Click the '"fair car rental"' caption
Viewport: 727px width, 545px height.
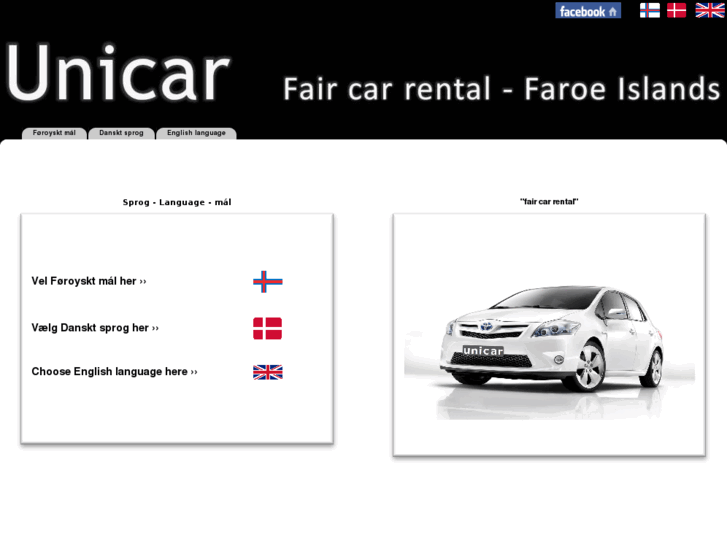(549, 202)
